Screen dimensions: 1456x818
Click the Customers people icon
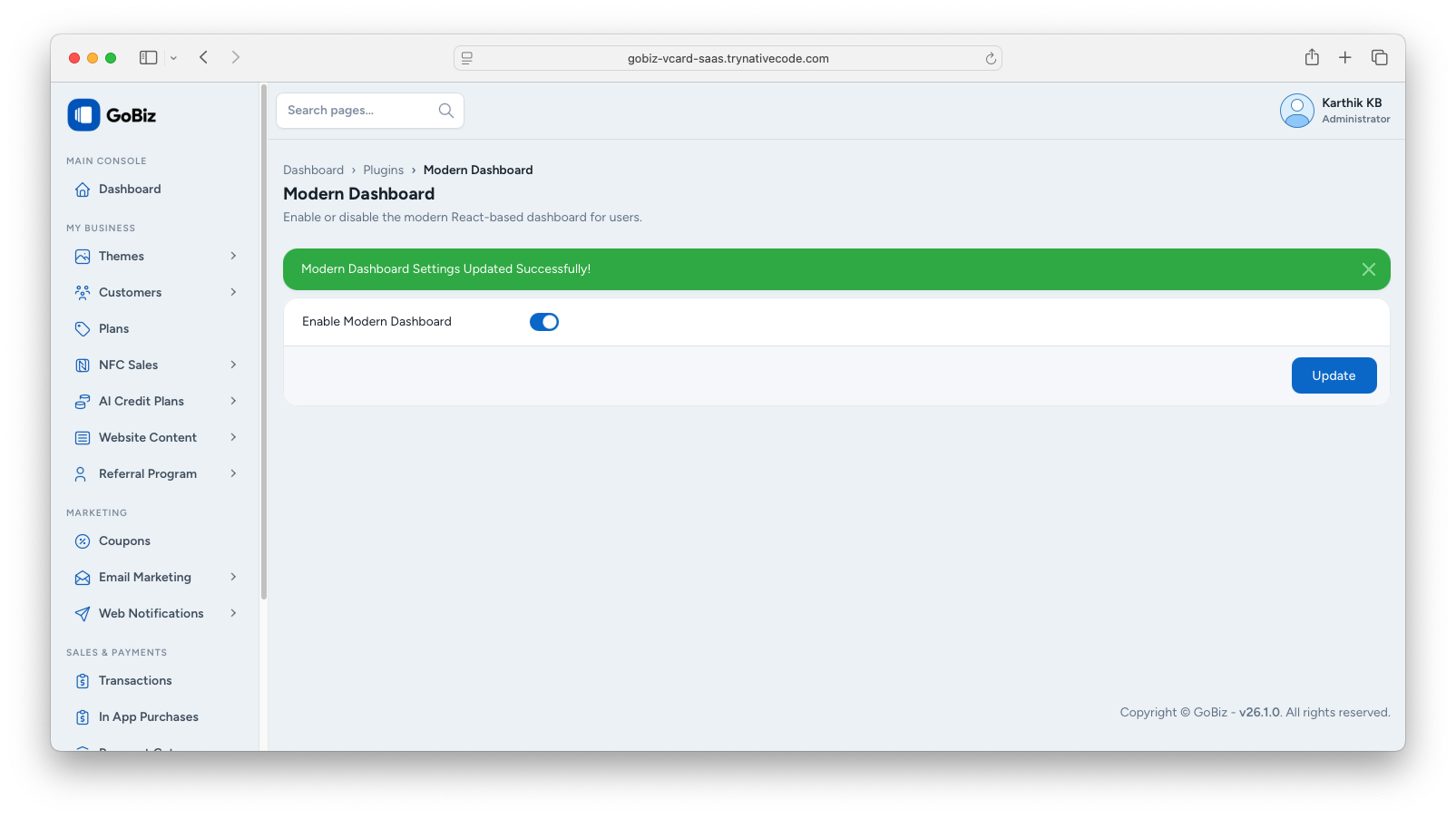83,293
